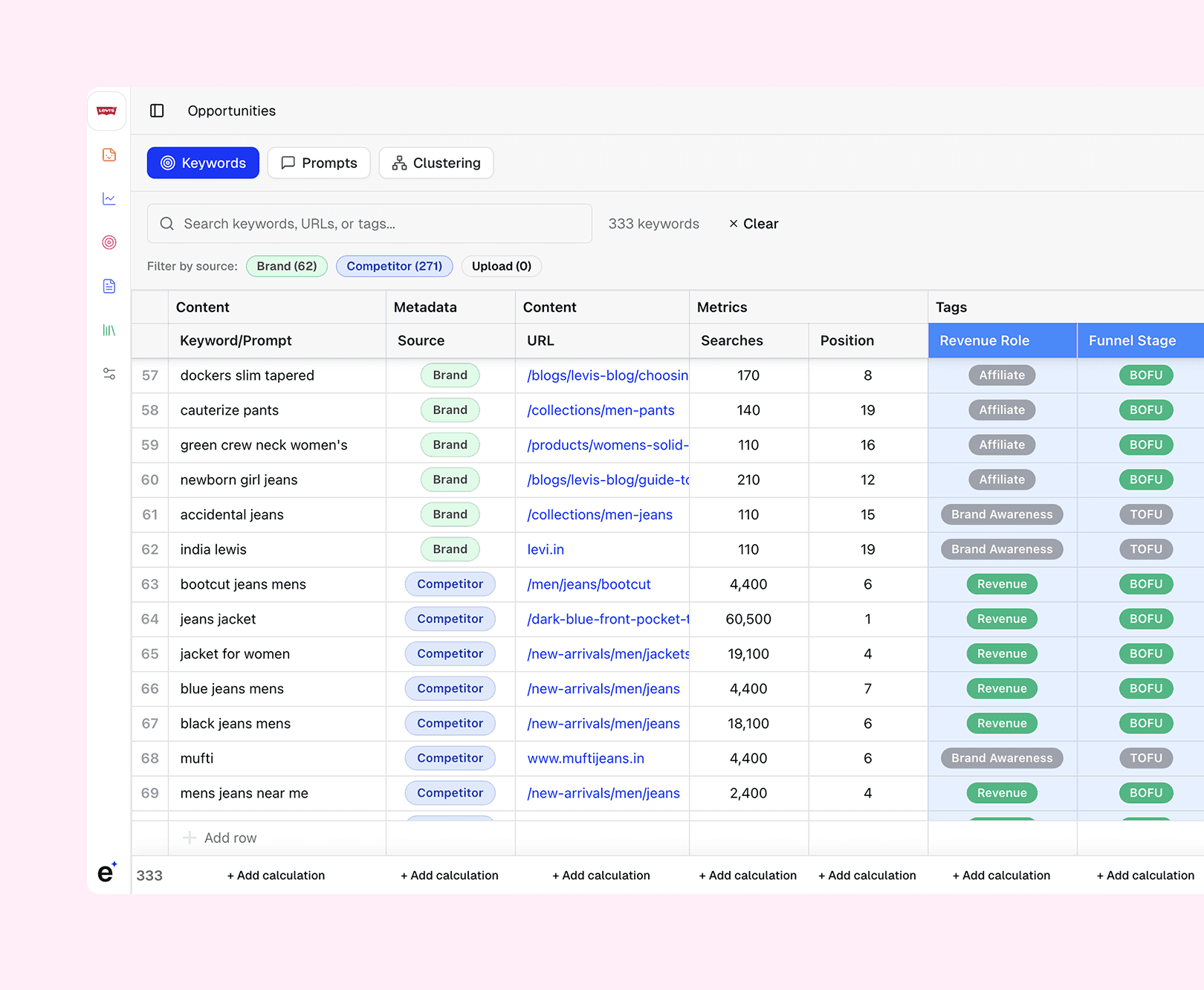Open the target opportunities sidebar icon
This screenshot has height=990, width=1204.
click(109, 242)
